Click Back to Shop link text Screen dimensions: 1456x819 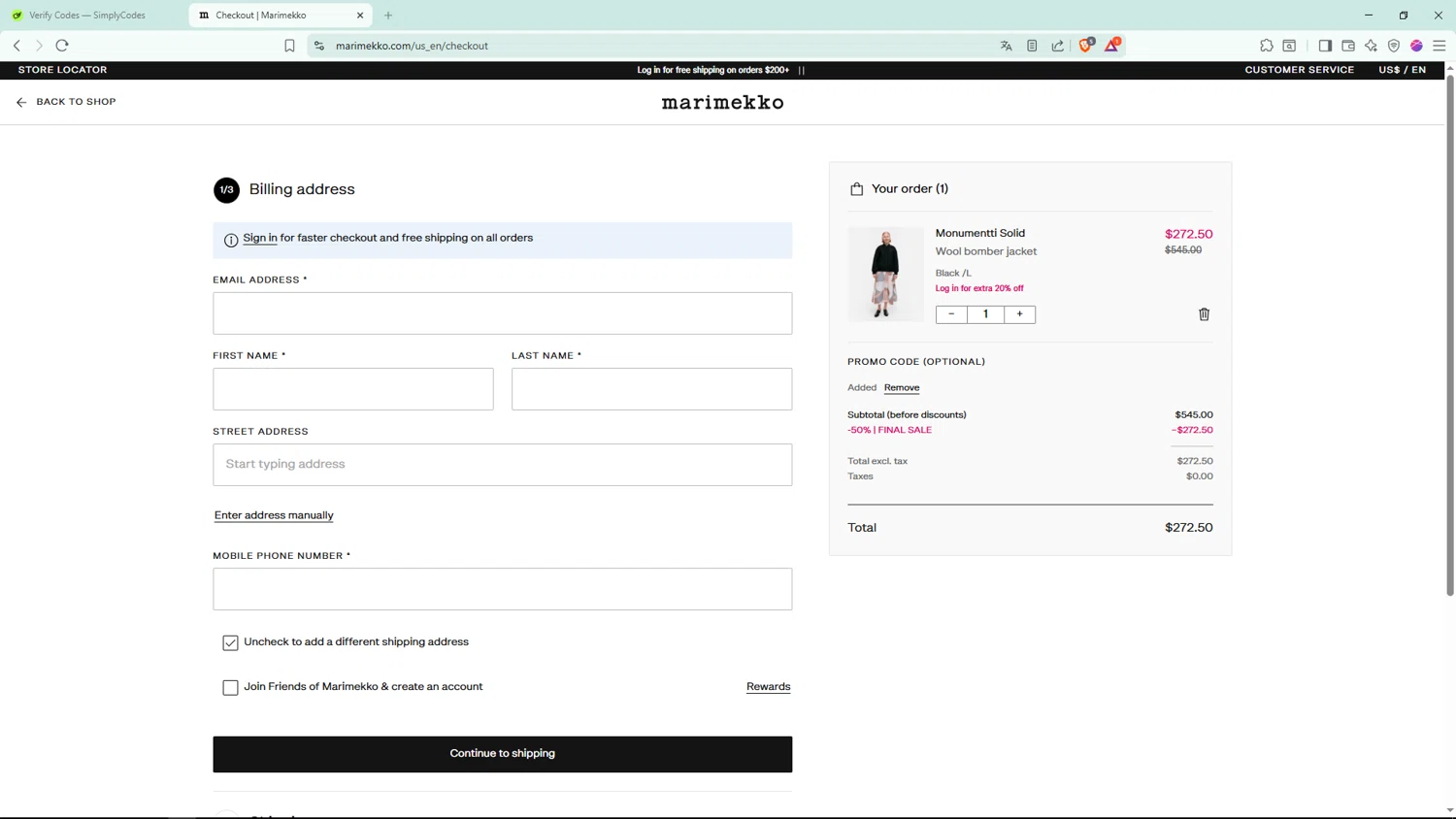tap(76, 102)
